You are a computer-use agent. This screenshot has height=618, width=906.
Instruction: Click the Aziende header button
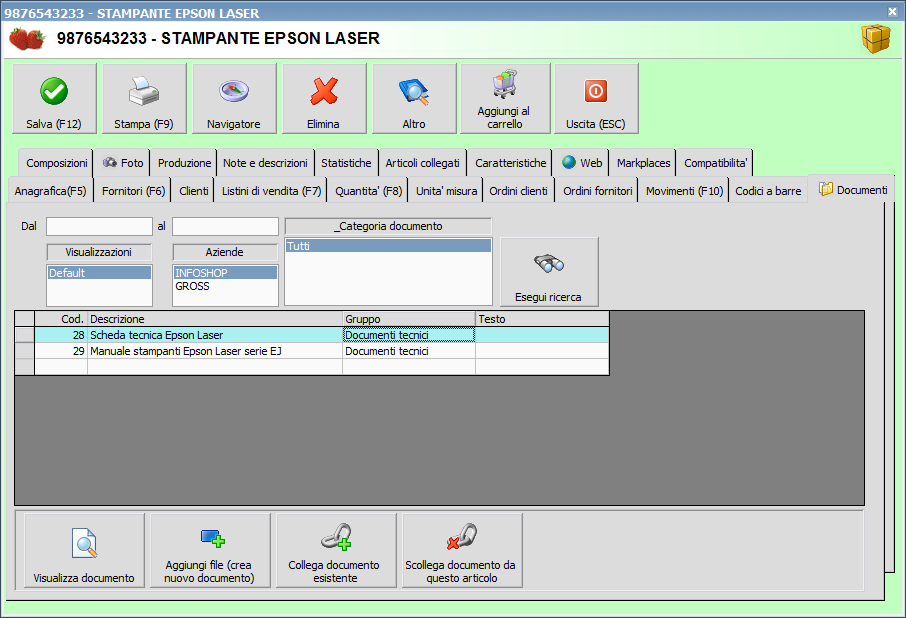point(225,252)
